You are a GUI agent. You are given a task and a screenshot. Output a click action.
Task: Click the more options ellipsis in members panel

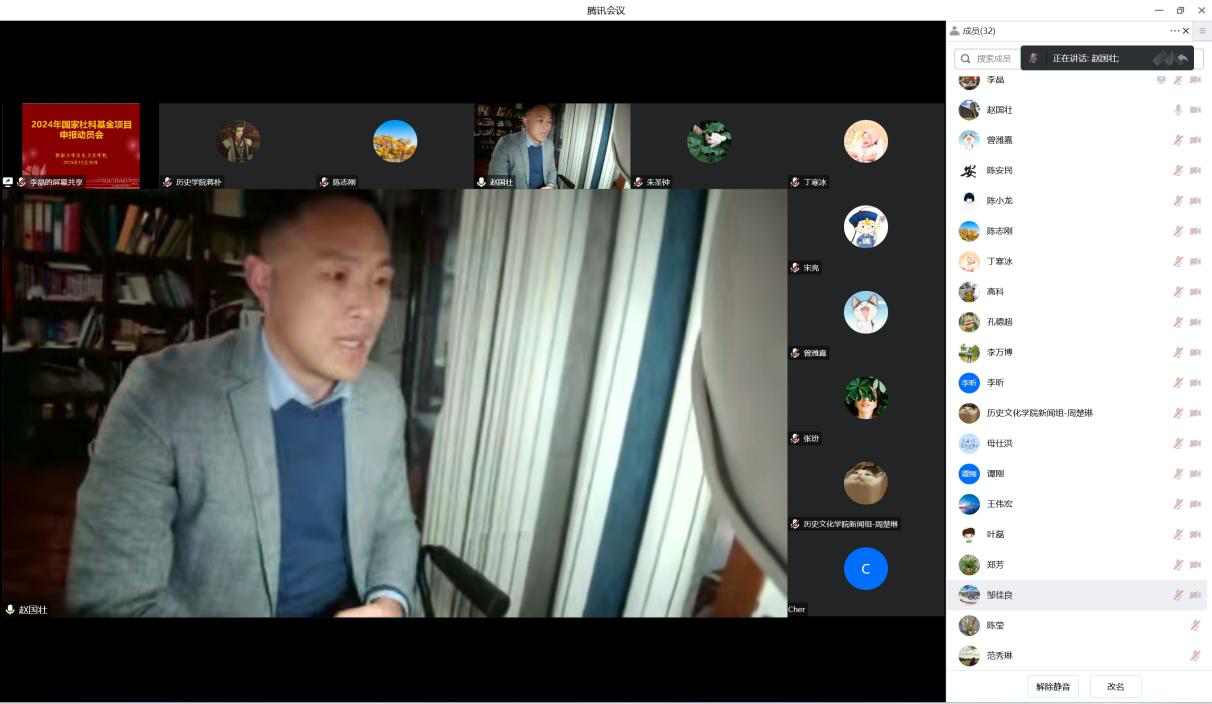tap(1174, 31)
